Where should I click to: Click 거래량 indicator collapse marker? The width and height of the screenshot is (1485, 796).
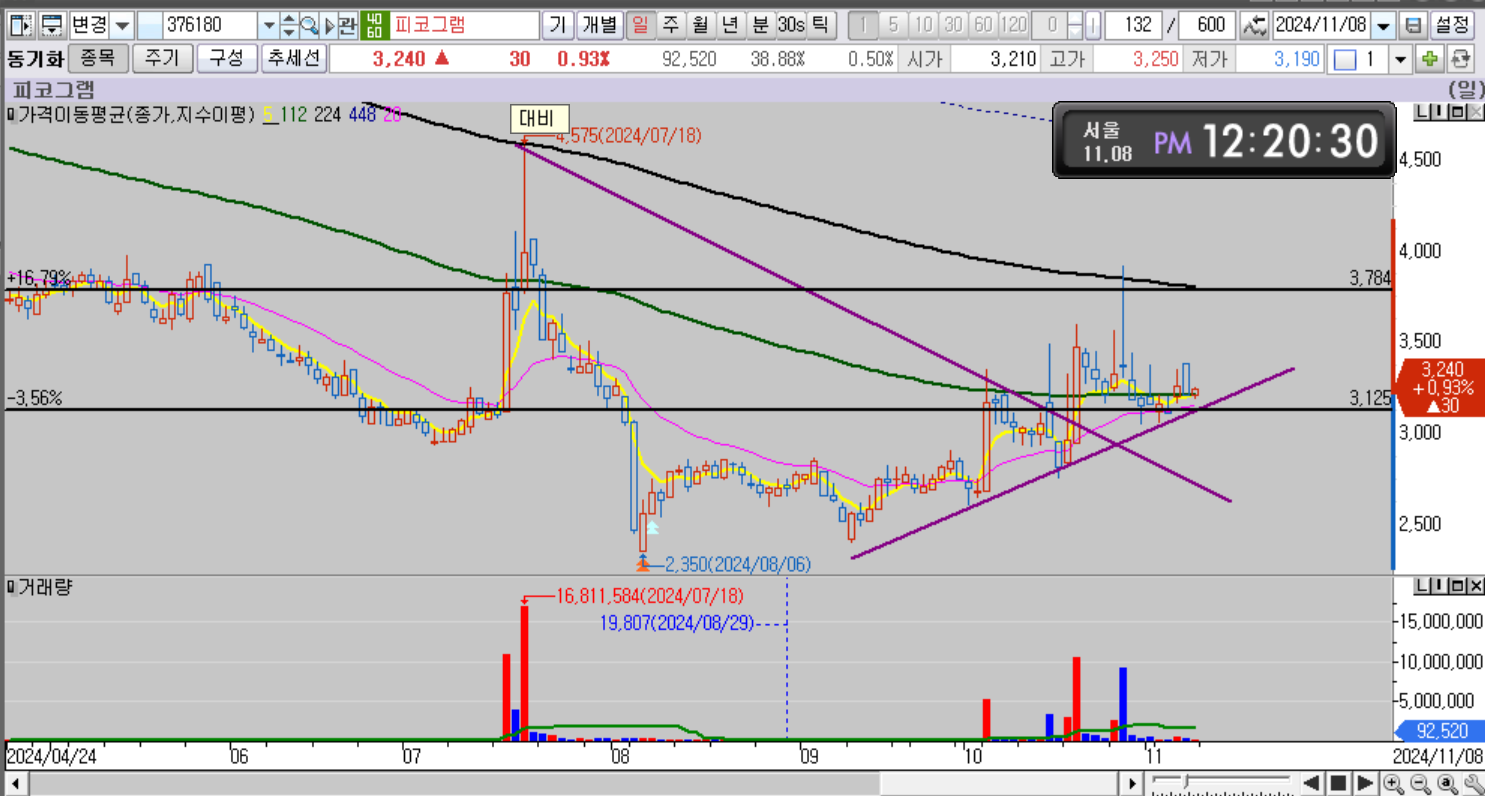point(11,587)
